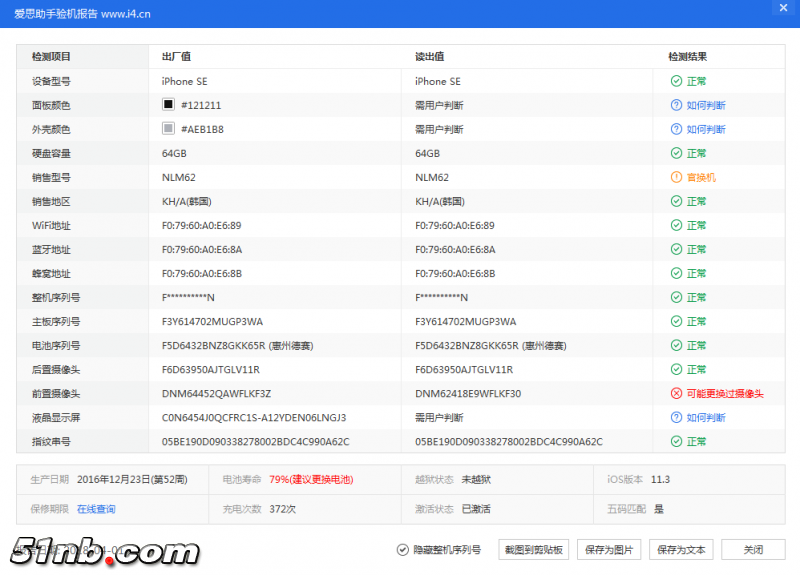Click the 保存为图片 button
Viewport: 800px width, 575px height.
pyautogui.click(x=608, y=550)
